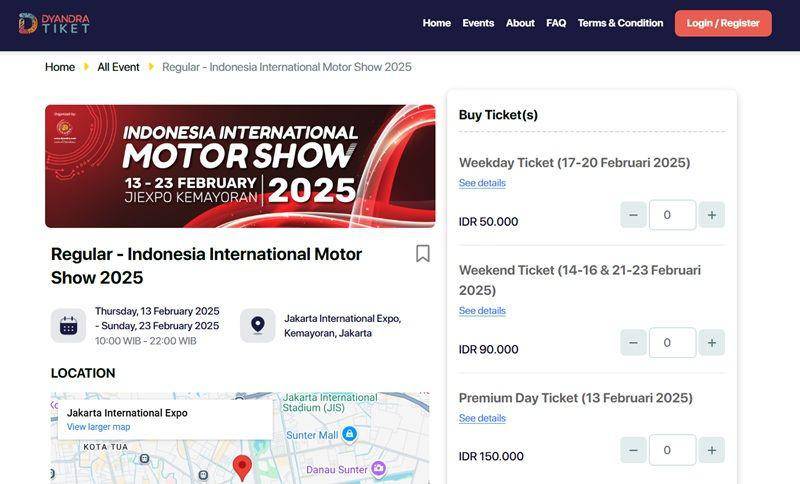The image size is (800, 484).
Task: Open Terms & Condition page
Action: point(620,23)
